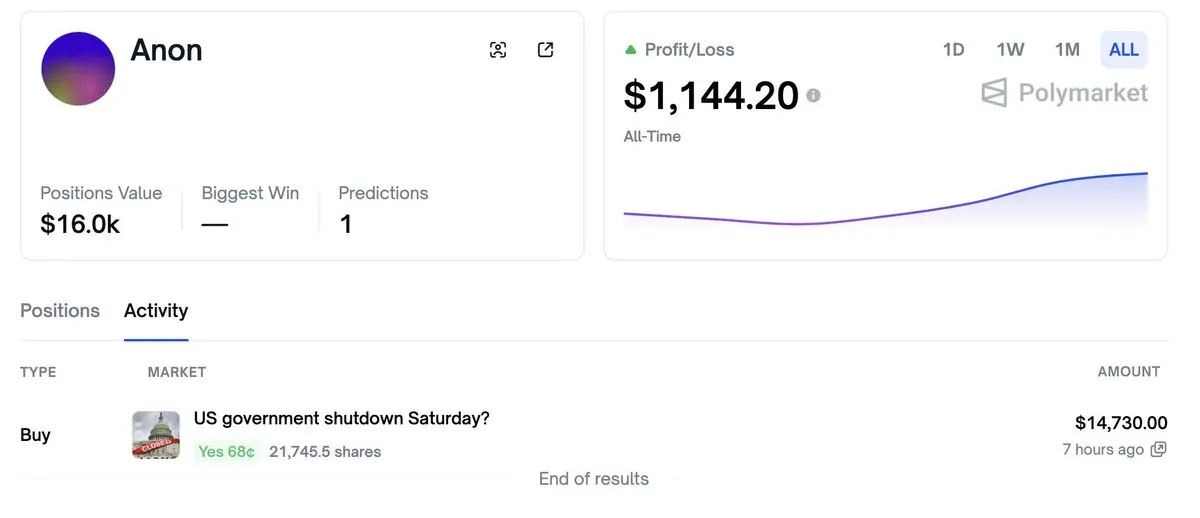The height and width of the screenshot is (518, 1200).
Task: Click the green Profit/Loss triangle icon
Action: pyautogui.click(x=630, y=49)
